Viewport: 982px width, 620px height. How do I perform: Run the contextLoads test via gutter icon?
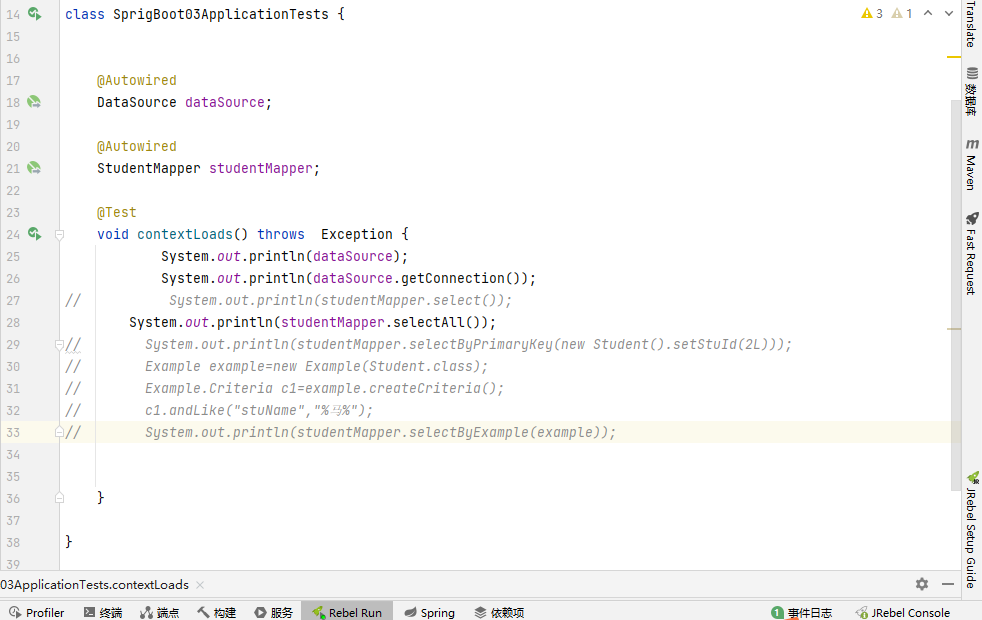click(x=34, y=234)
